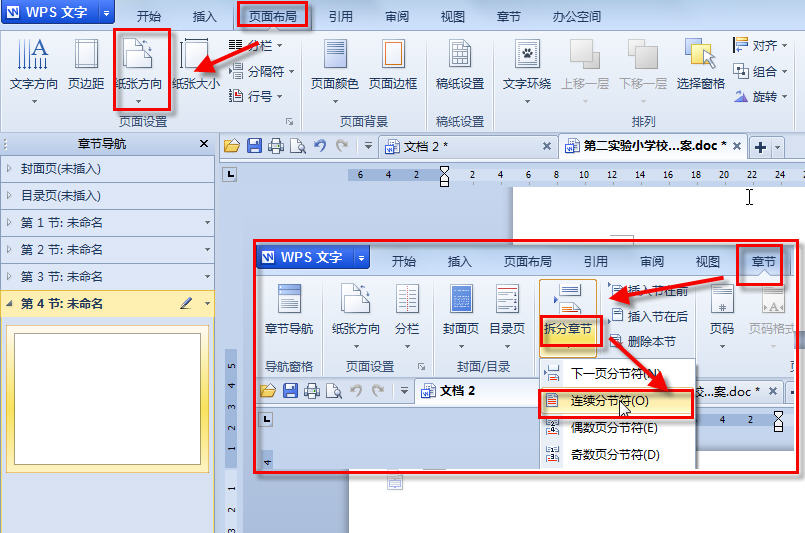Image resolution: width=805 pixels, height=533 pixels.
Task: Save with disk icon in inset toolbar
Action: click(x=291, y=391)
